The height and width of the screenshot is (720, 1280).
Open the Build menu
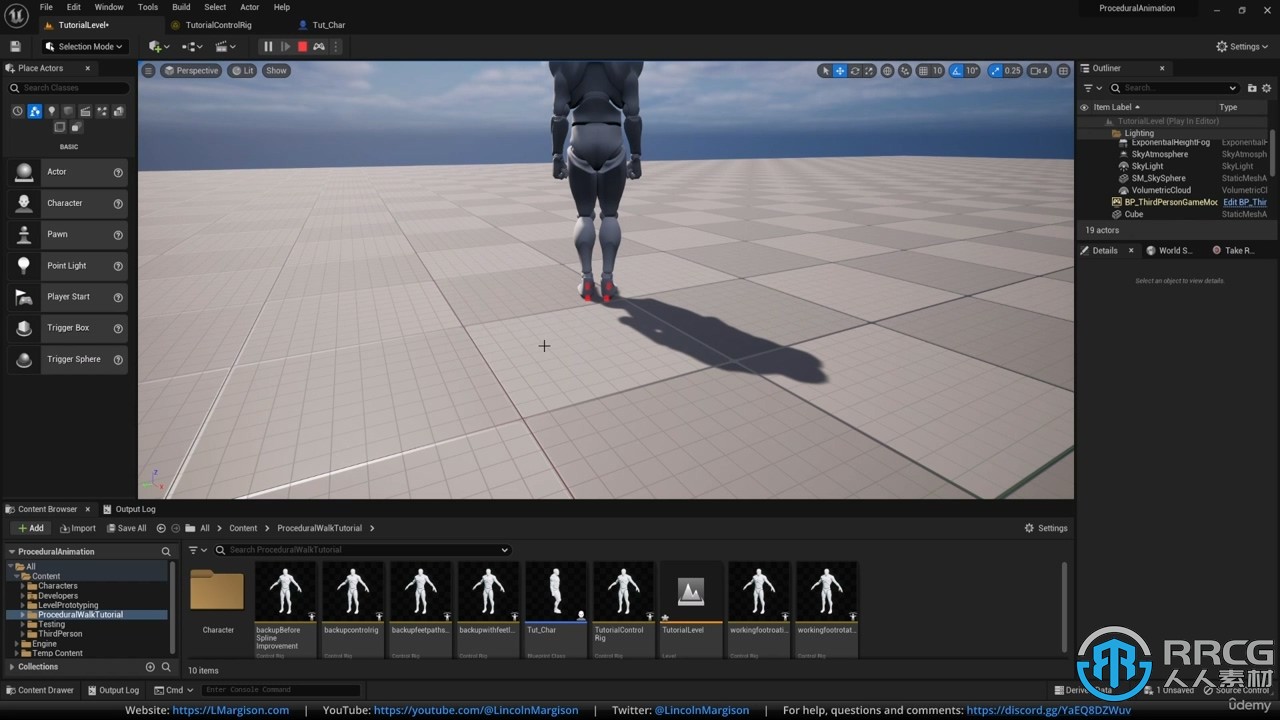(x=181, y=7)
